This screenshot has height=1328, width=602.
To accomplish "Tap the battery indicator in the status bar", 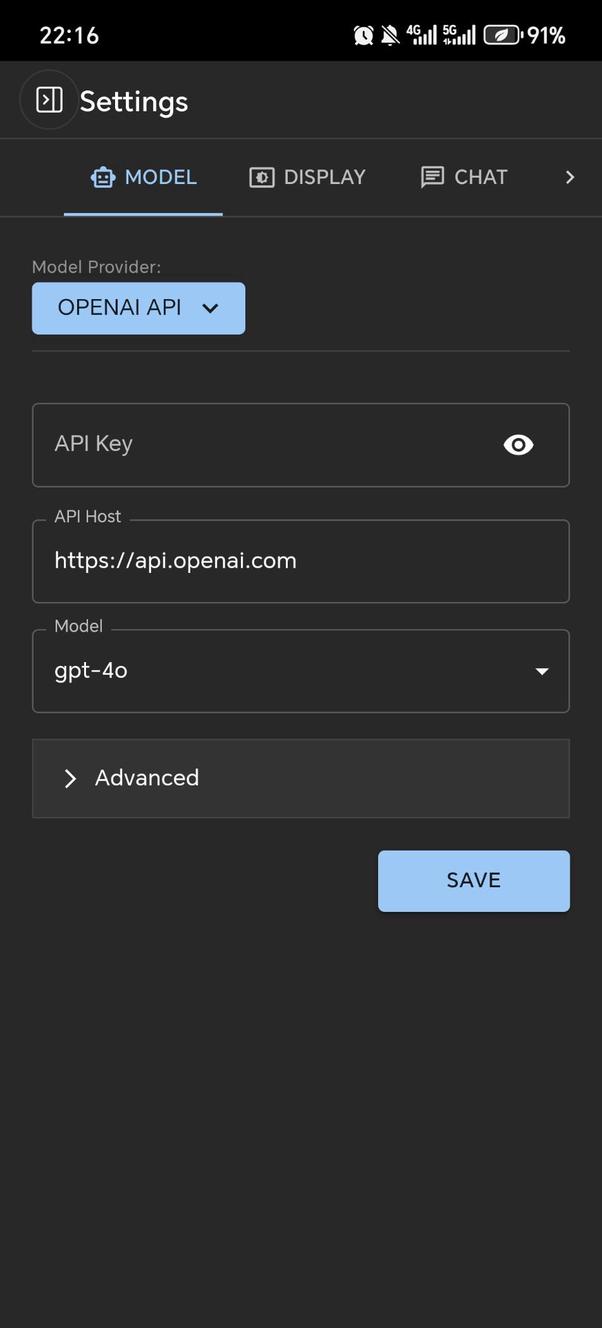I will tap(500, 33).
